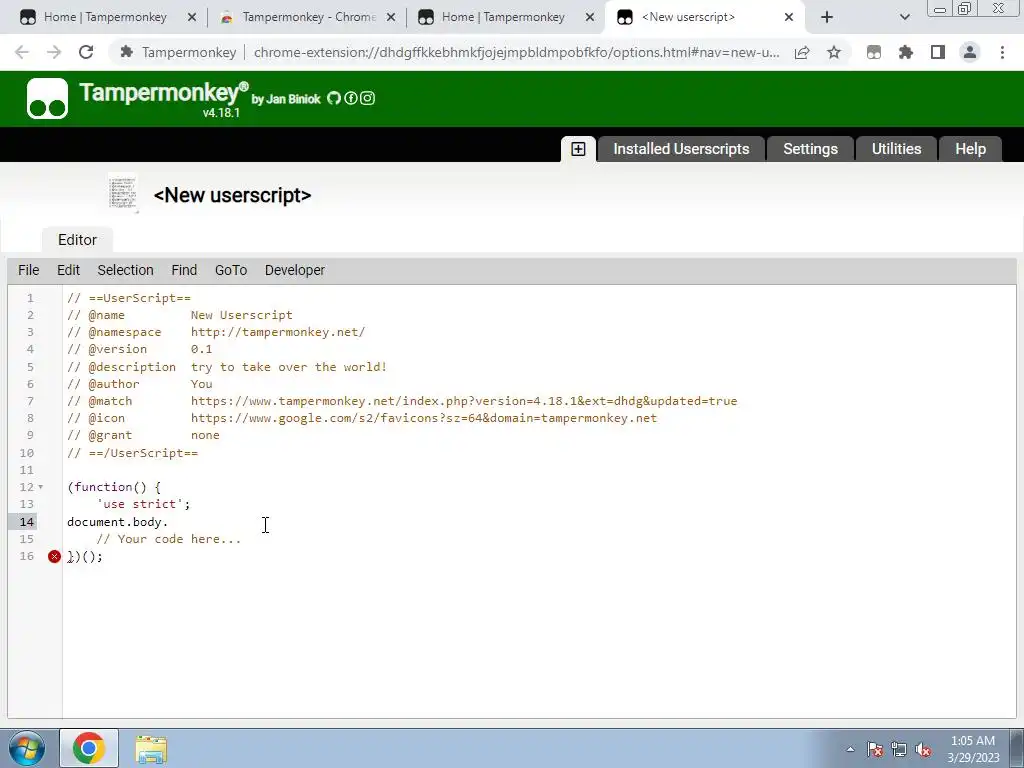The width and height of the screenshot is (1024, 768).
Task: Click the @description line in the editor
Action: (227, 367)
